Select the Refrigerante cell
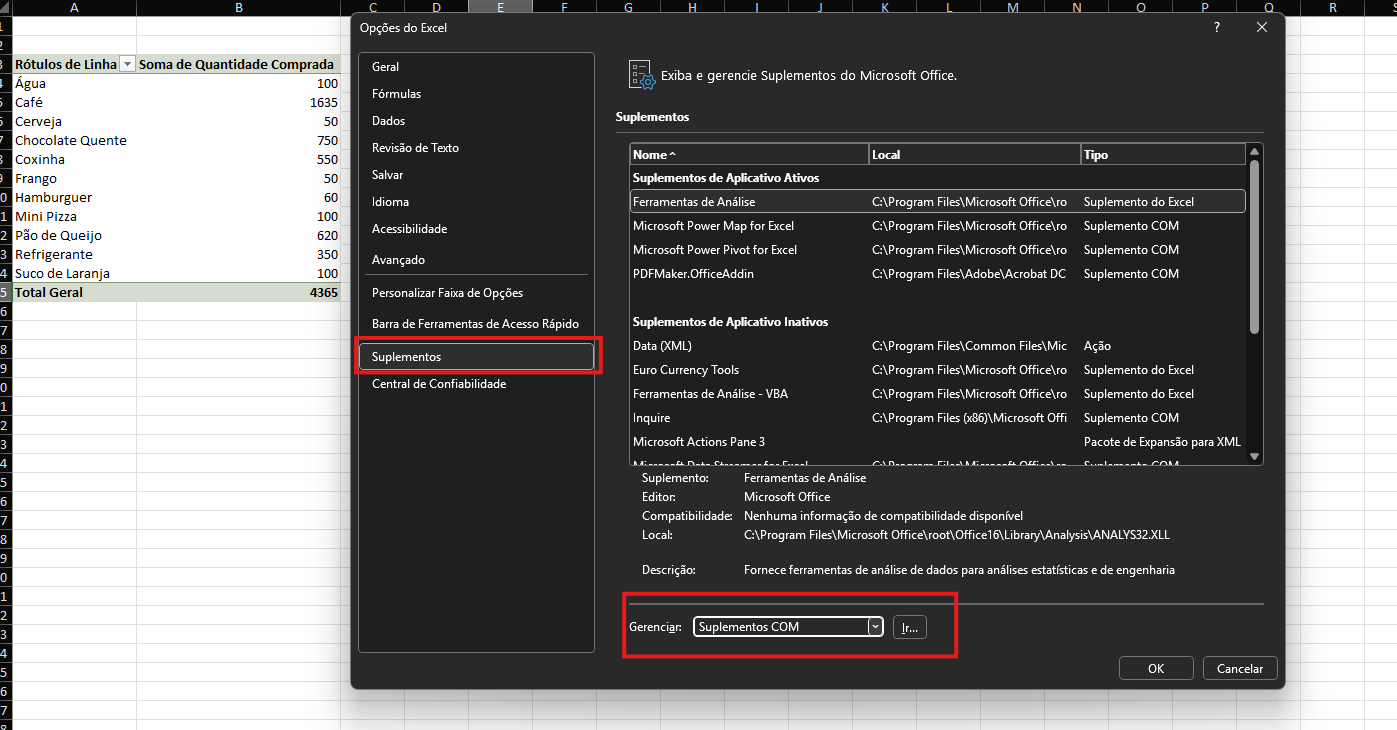This screenshot has width=1397, height=730. pos(75,255)
